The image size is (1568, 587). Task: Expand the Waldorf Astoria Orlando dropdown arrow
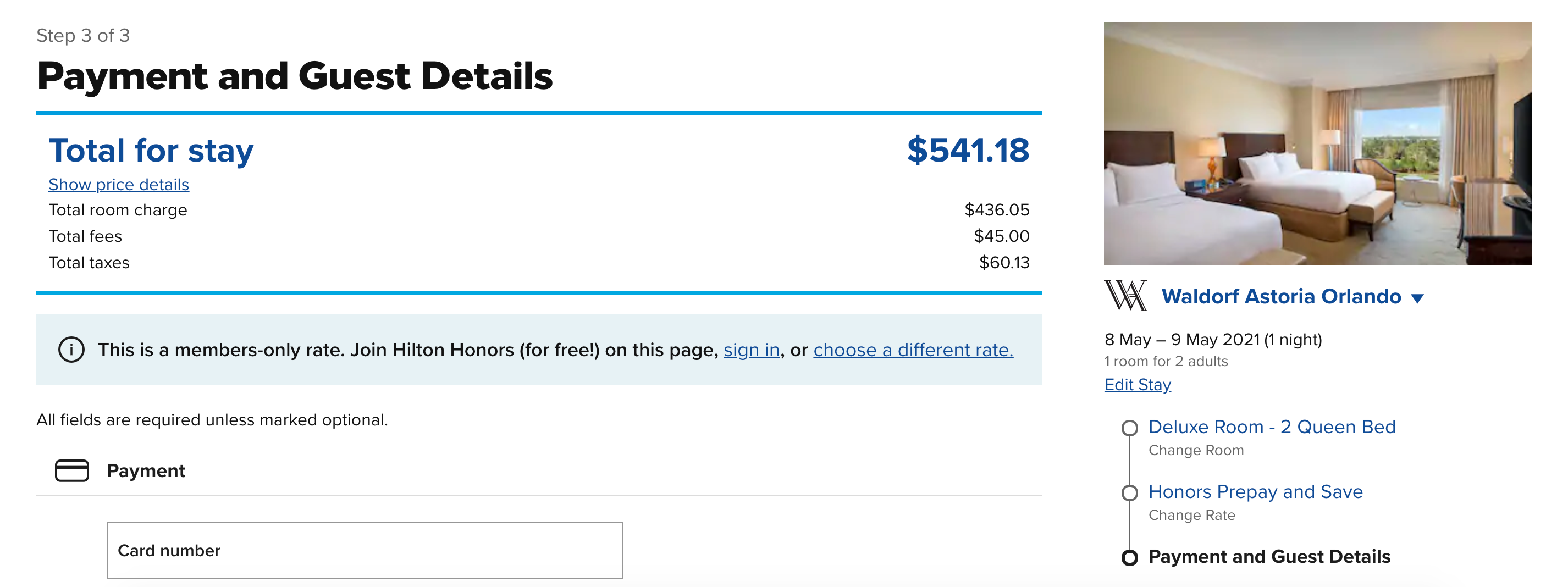tap(1417, 298)
